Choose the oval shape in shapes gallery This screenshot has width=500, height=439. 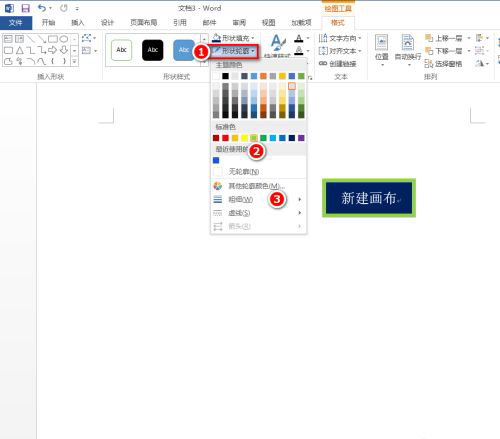[x=64, y=39]
